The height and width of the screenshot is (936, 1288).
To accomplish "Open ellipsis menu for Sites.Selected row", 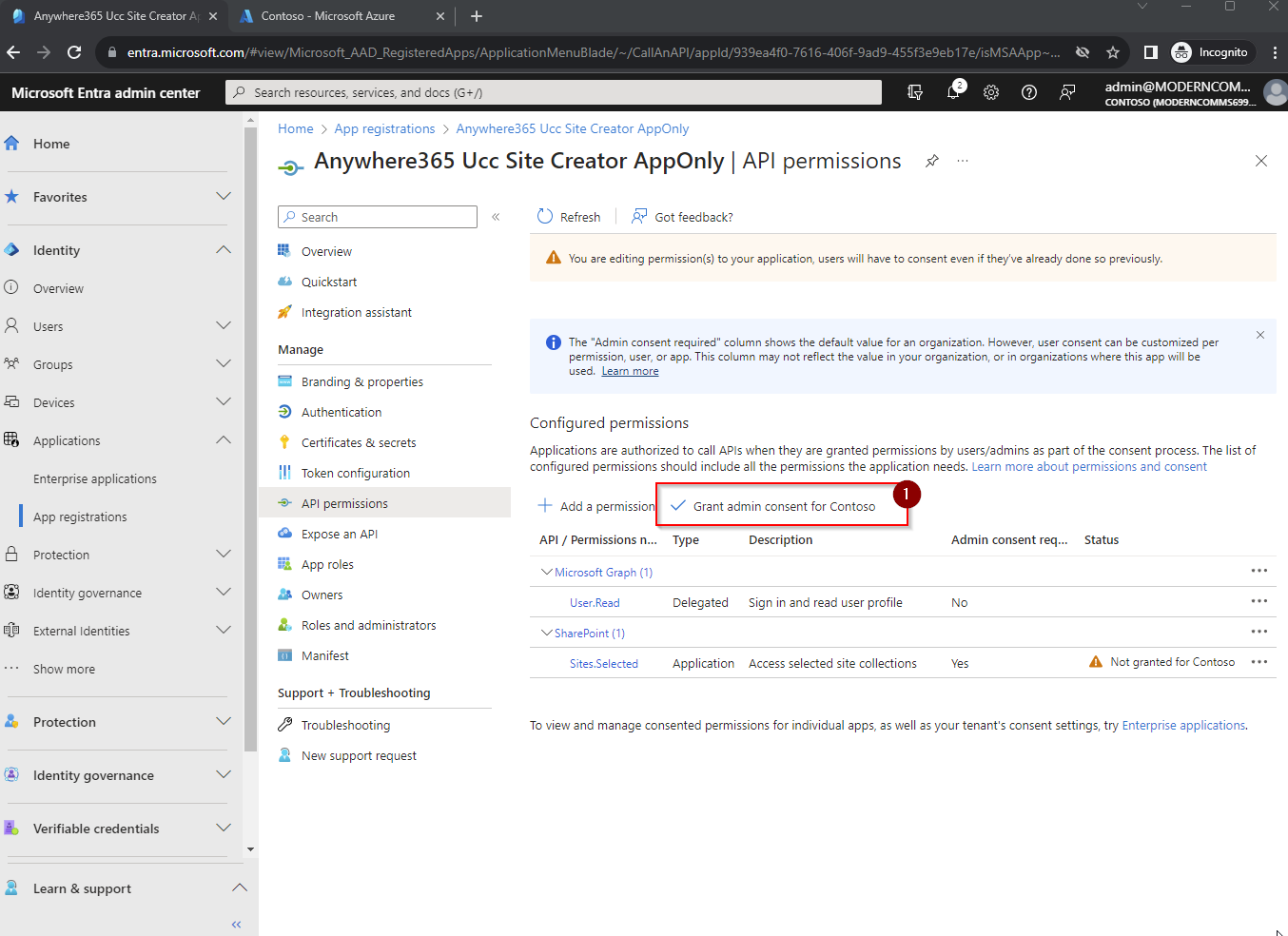I will [1259, 662].
